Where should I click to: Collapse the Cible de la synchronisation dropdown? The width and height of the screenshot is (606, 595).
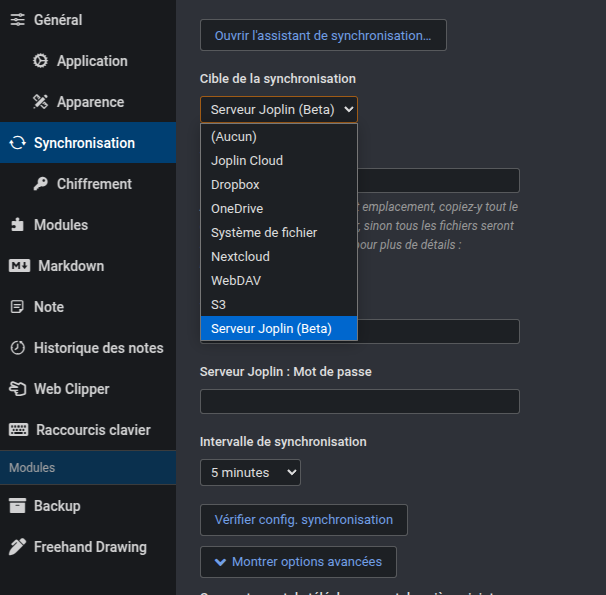point(279,109)
